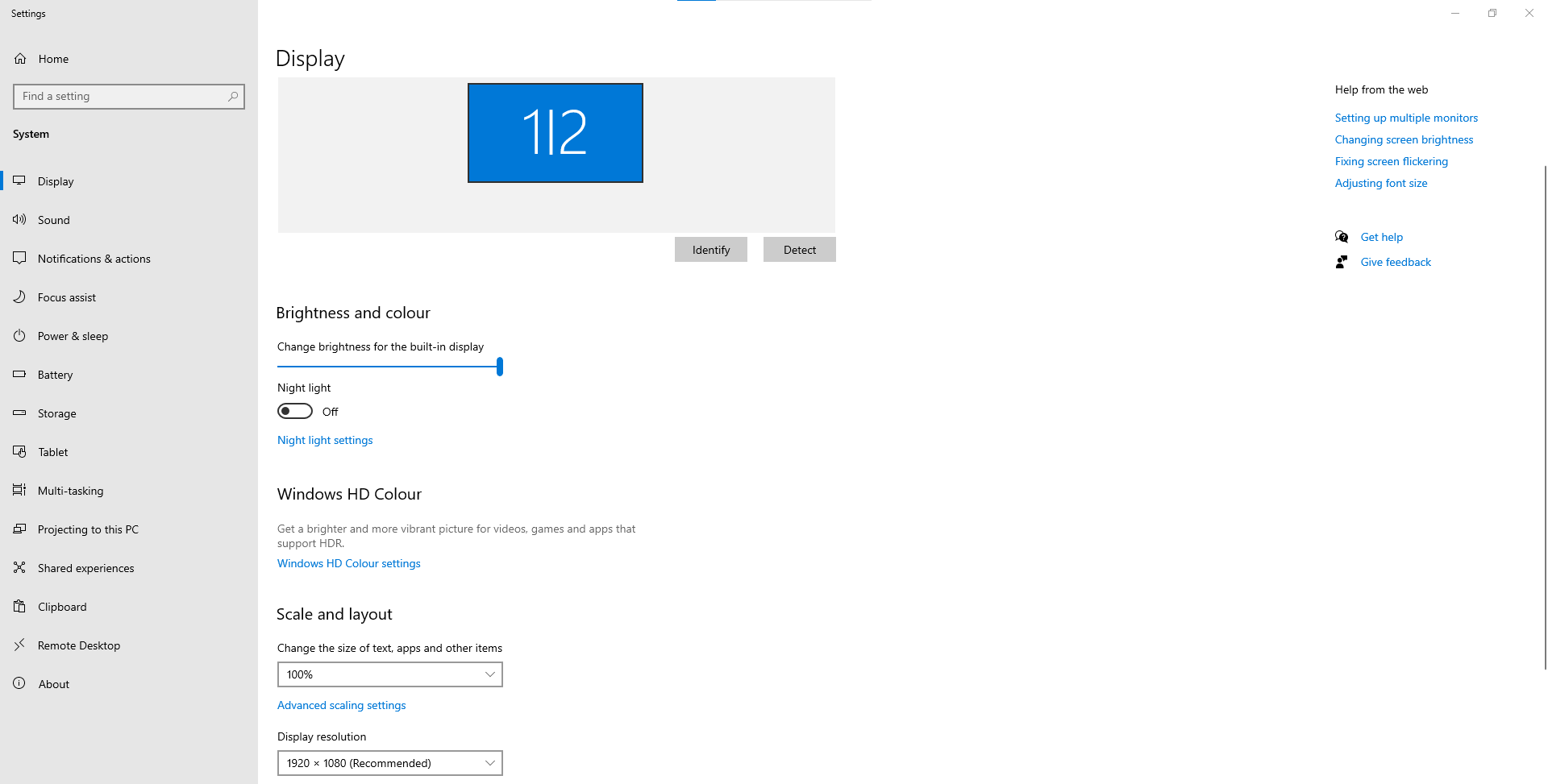Click the Home icon in sidebar
Viewport: 1548px width, 784px height.
coord(20,59)
